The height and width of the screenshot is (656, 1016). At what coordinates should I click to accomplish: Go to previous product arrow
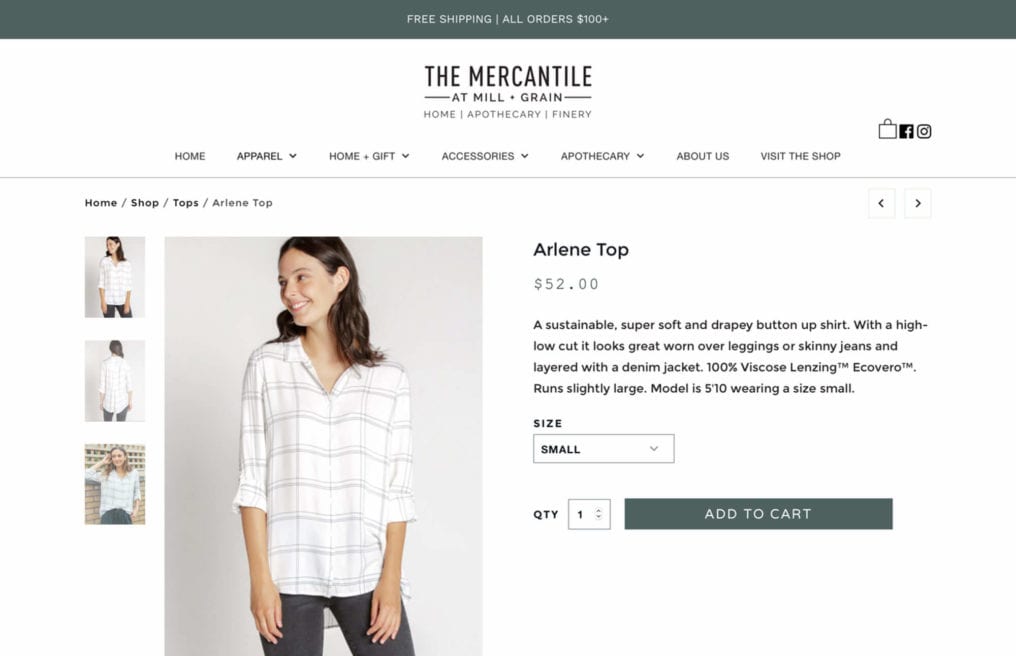(x=881, y=204)
